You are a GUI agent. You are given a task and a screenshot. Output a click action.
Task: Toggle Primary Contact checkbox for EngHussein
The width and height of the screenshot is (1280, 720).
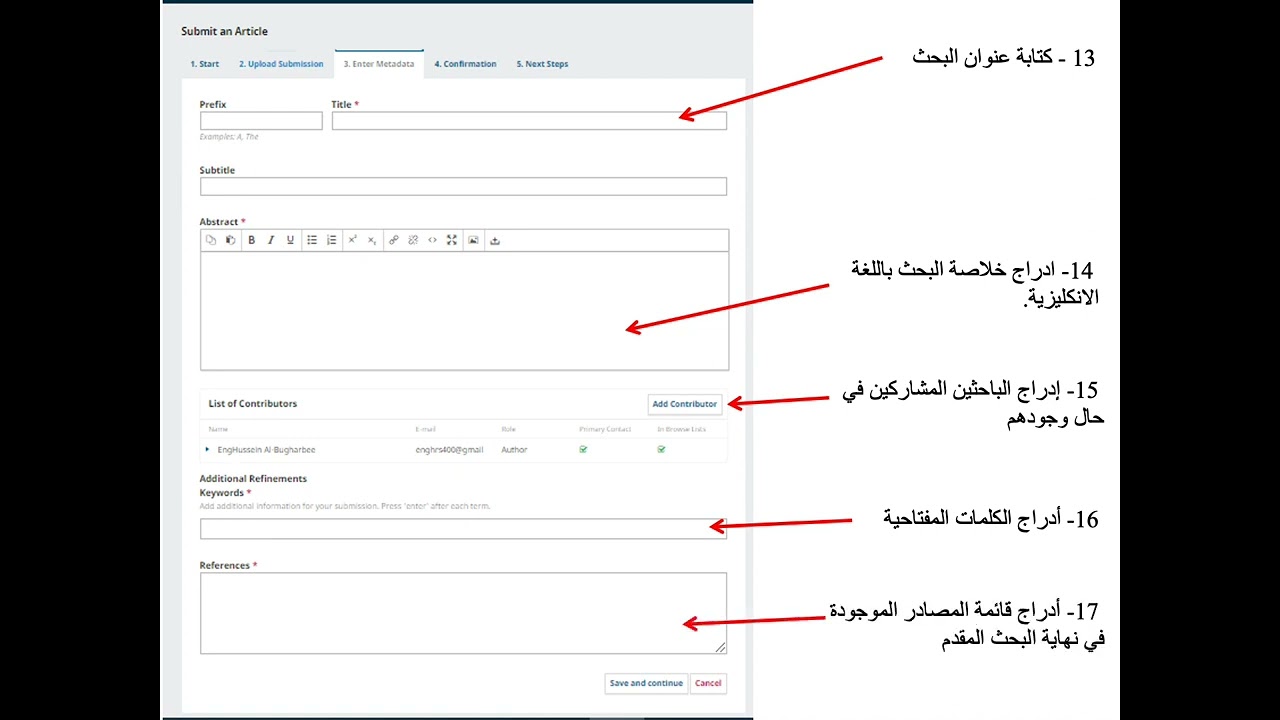583,450
